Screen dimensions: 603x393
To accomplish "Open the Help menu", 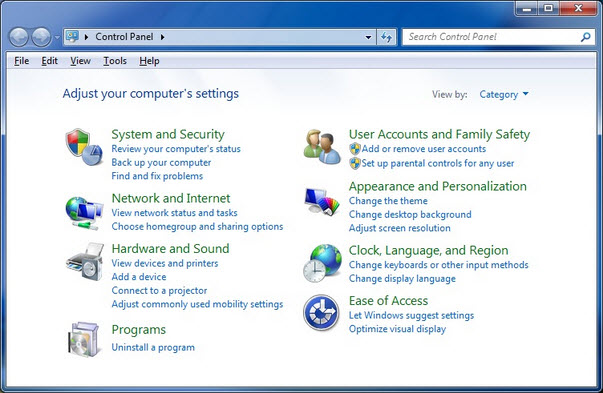I will (149, 61).
